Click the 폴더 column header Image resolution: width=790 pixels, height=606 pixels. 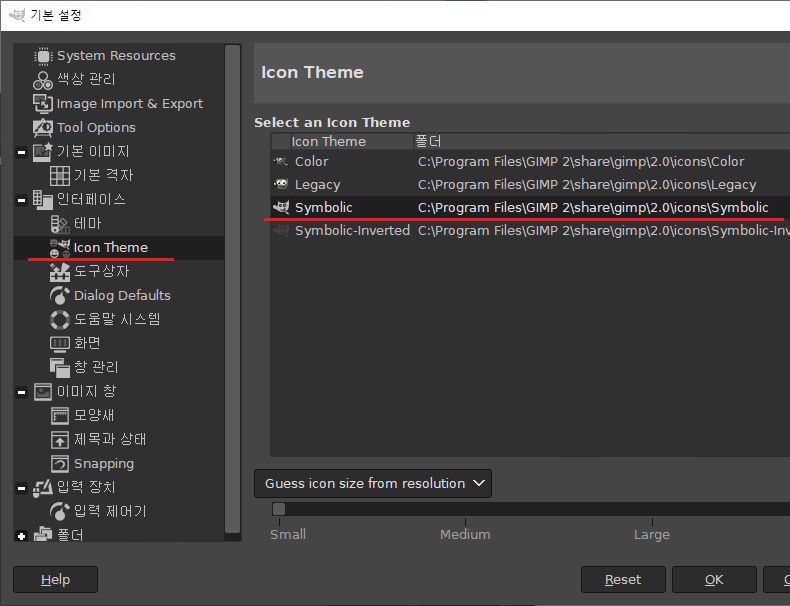point(602,142)
